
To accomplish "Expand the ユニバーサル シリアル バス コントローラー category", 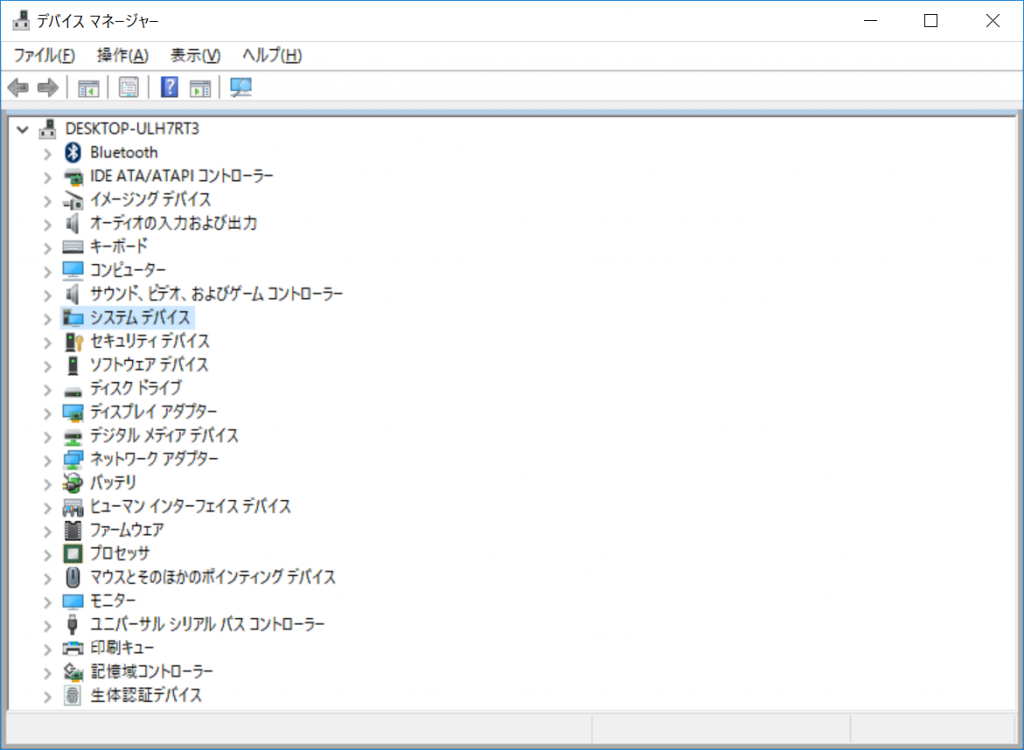I will (x=47, y=625).
